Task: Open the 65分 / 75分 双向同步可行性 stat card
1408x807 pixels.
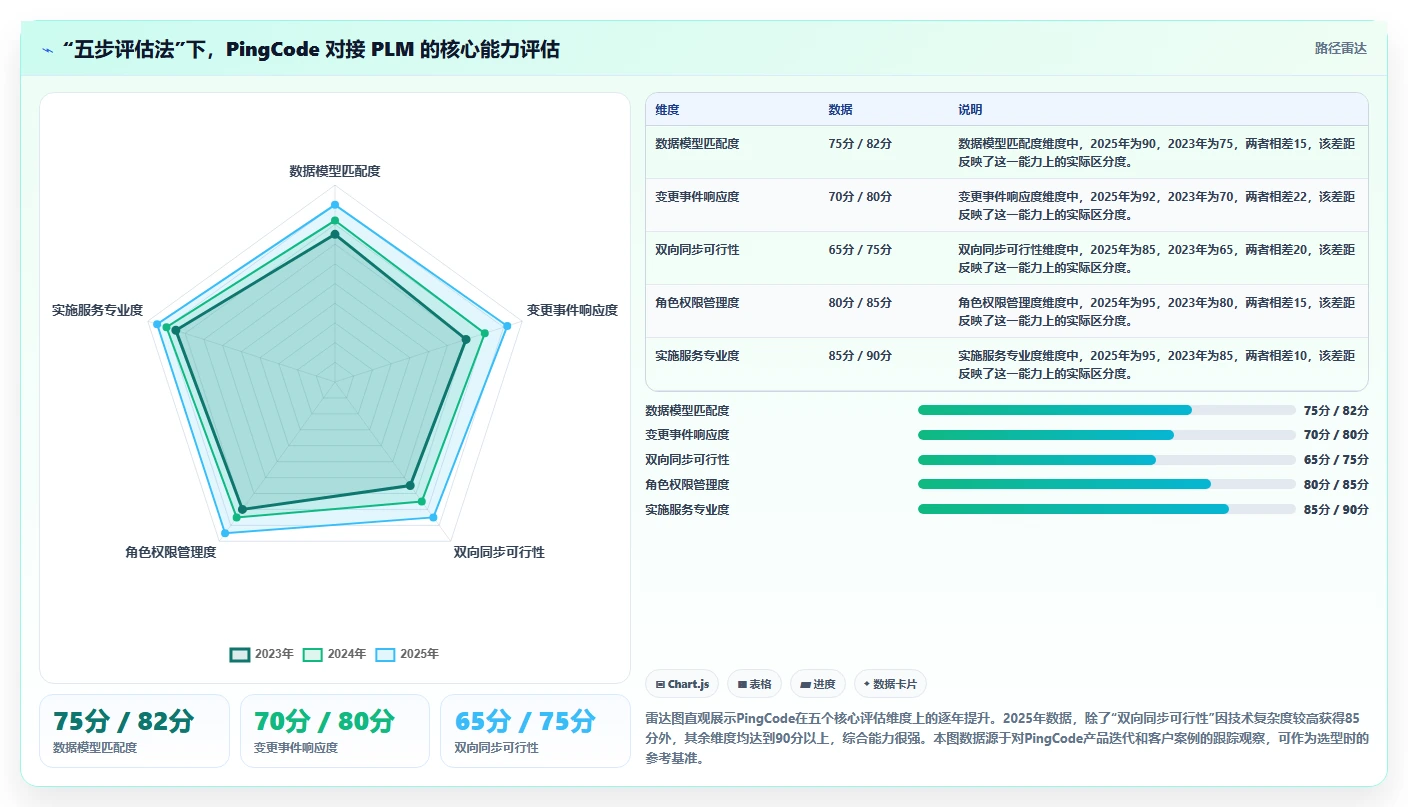Action: tap(535, 731)
